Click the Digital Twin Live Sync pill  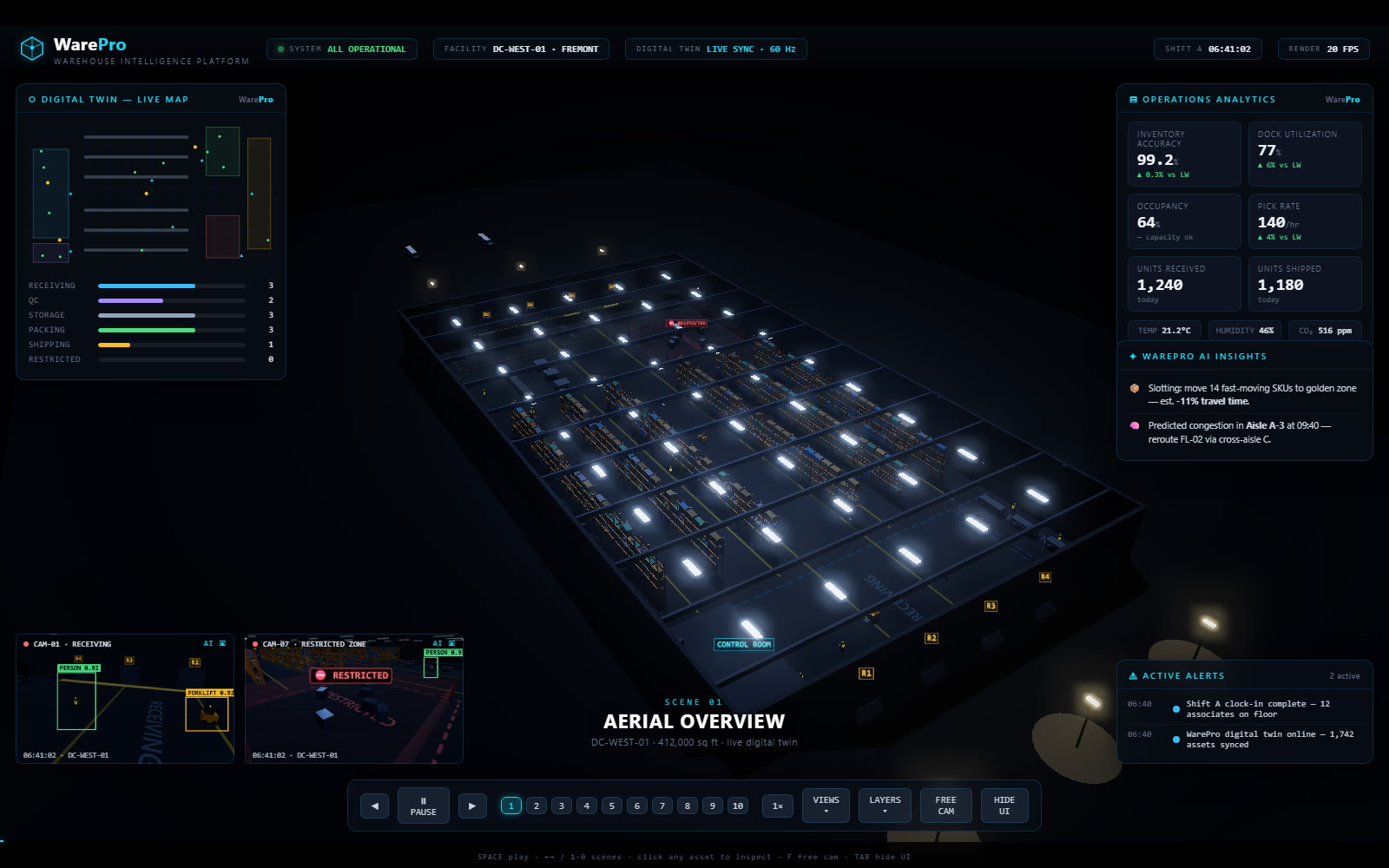[716, 49]
